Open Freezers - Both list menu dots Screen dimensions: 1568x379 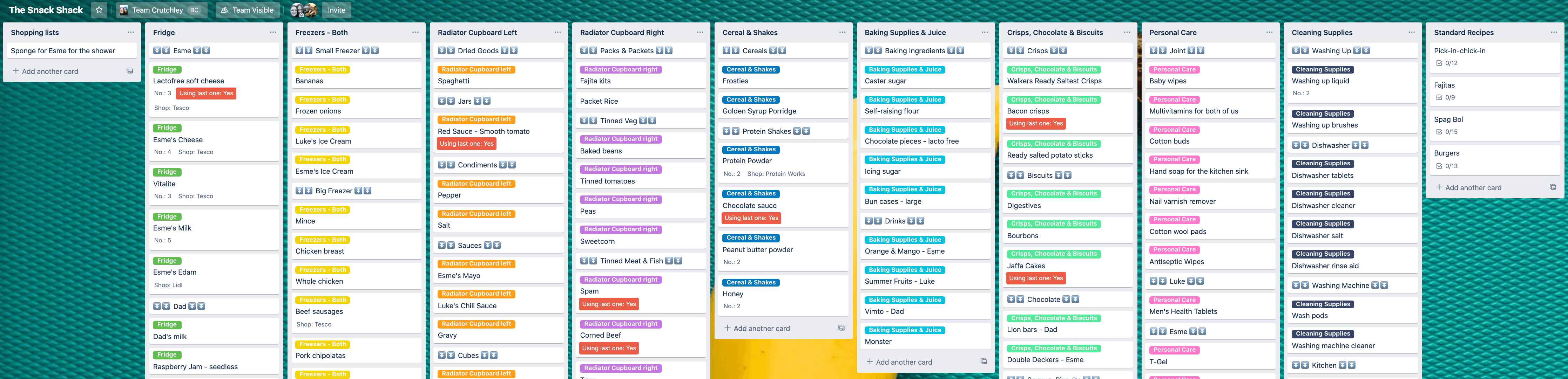coord(415,32)
